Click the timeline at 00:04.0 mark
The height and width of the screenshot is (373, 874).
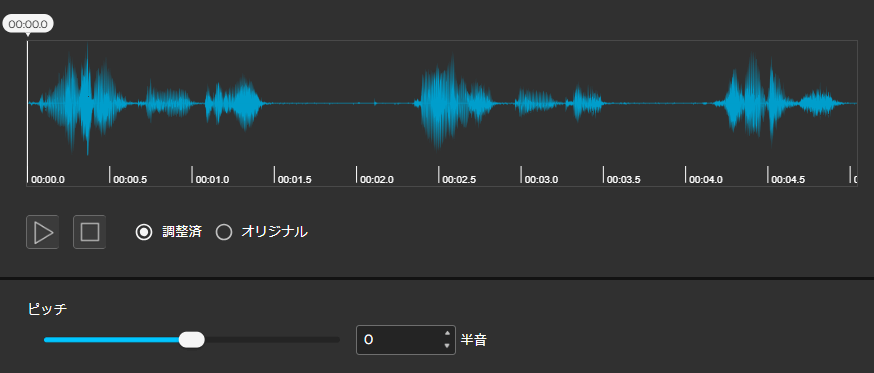coord(706,180)
